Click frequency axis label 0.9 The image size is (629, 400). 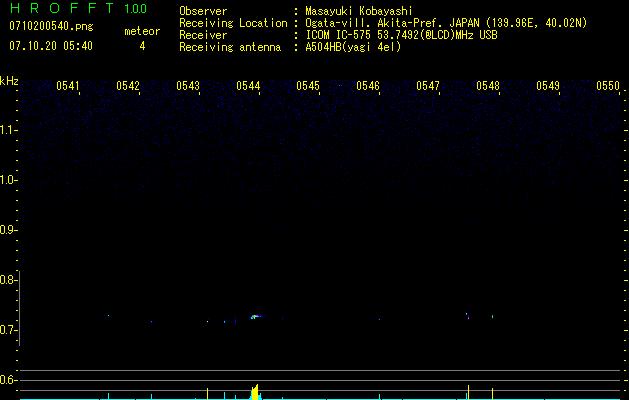click(x=7, y=230)
